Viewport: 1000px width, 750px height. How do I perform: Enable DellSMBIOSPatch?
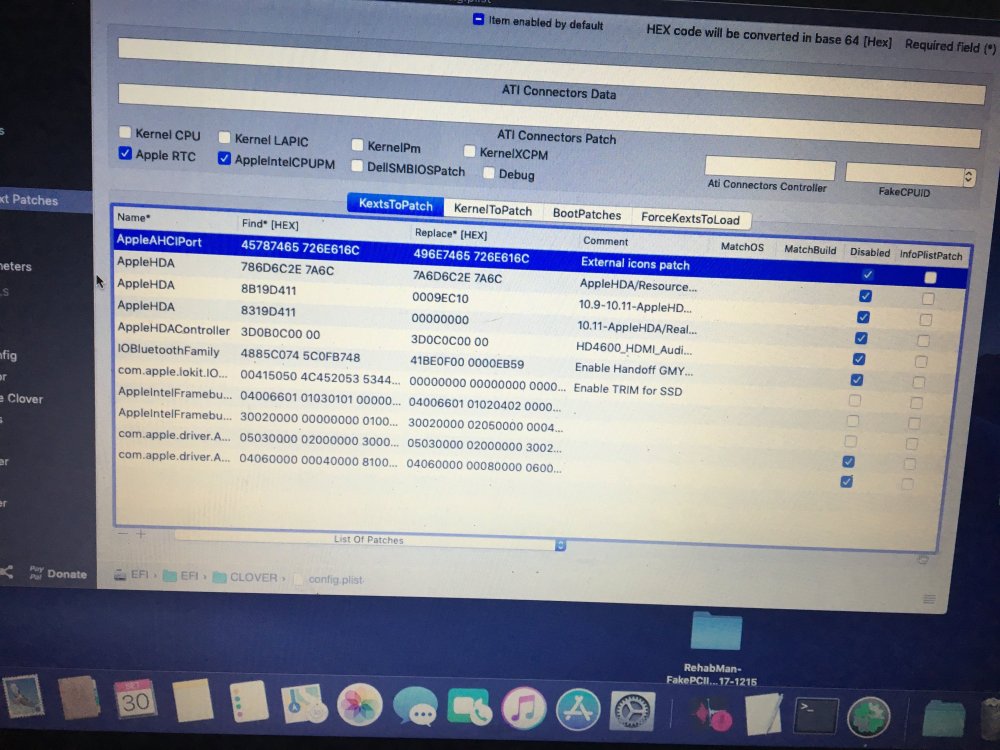point(357,166)
